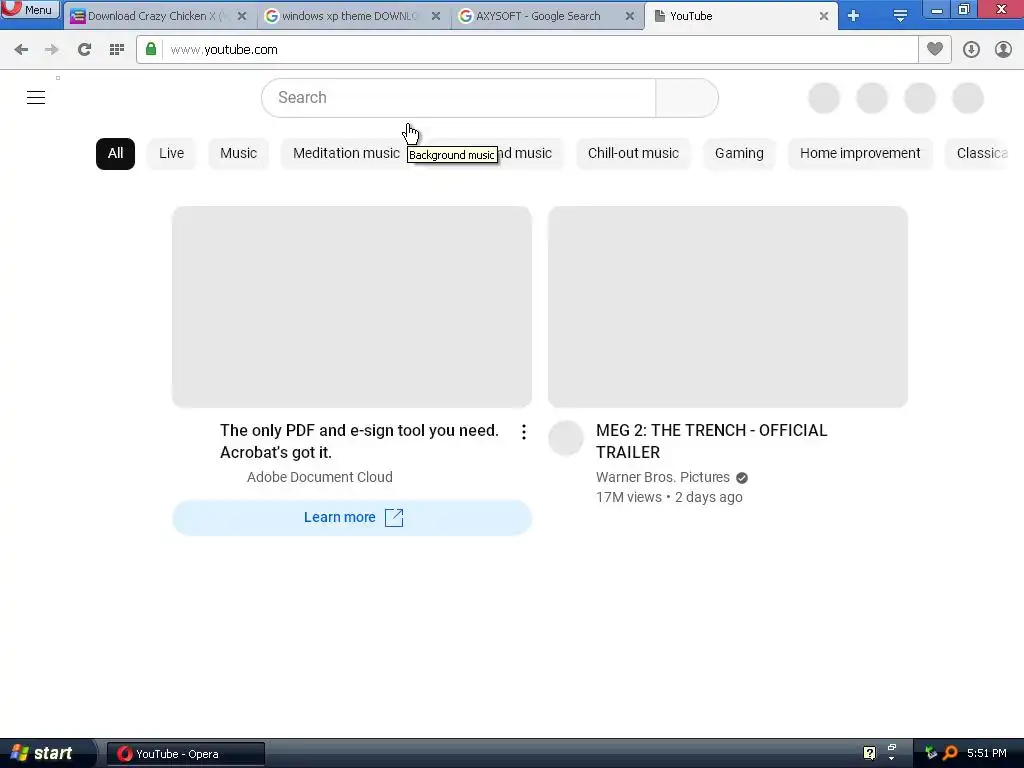
Task: Select the Live filter chip
Action: 172,153
